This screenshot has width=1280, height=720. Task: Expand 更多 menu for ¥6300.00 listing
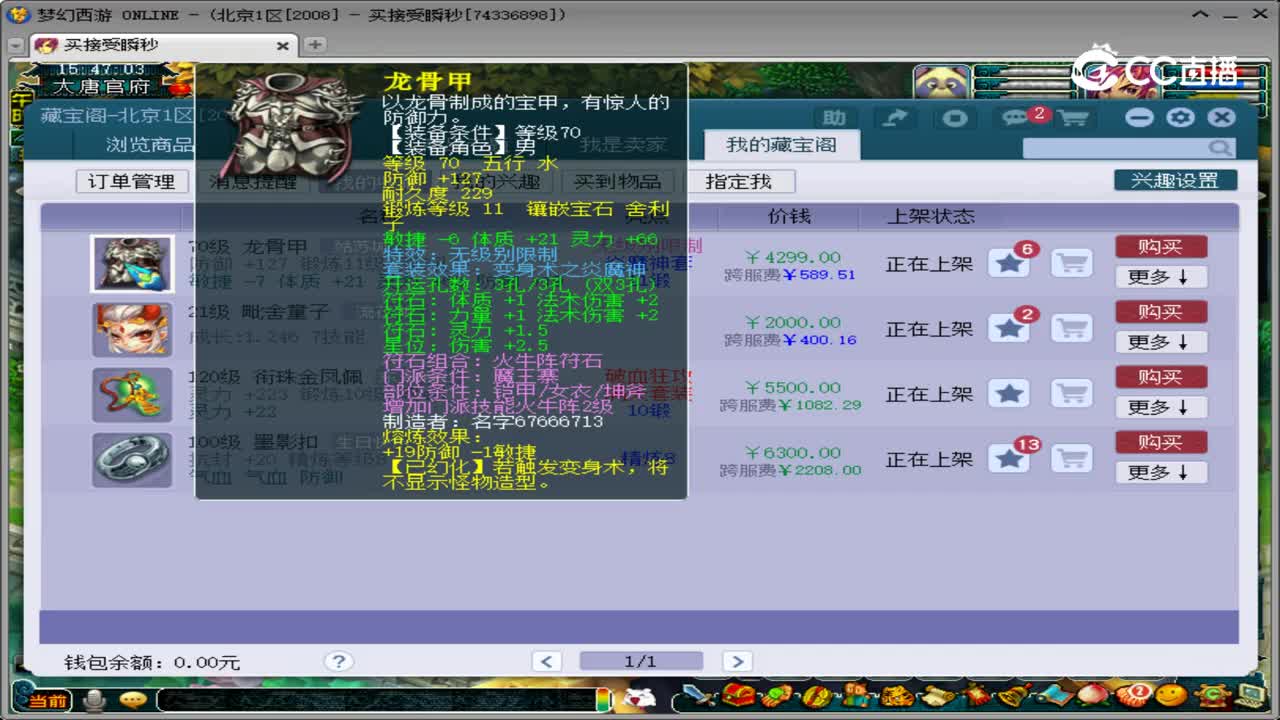(x=1160, y=472)
